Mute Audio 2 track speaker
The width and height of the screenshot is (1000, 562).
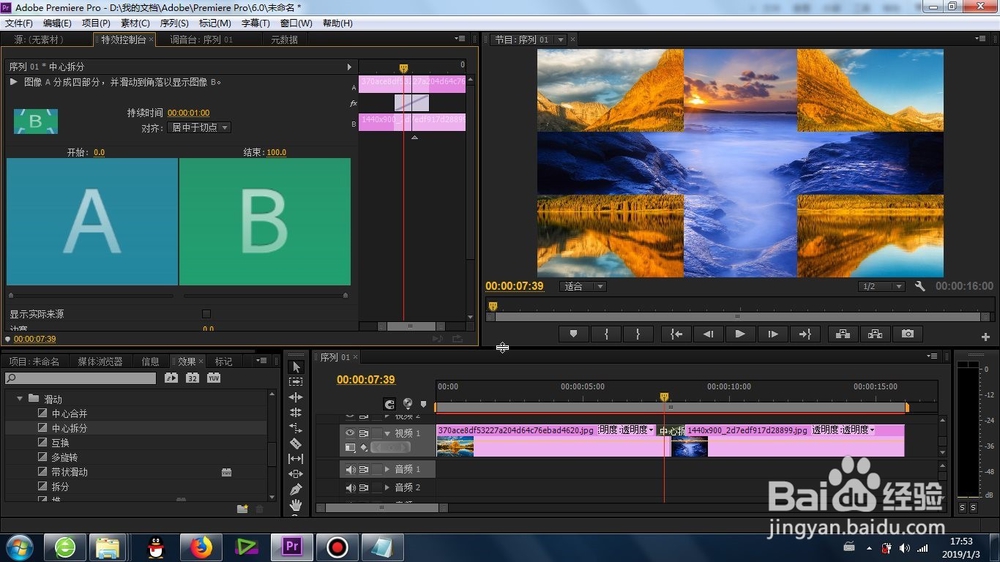click(x=350, y=487)
